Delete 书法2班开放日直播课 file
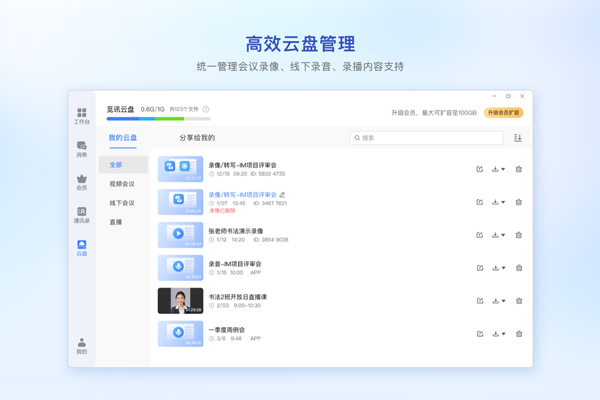The height and width of the screenshot is (400, 600). (x=519, y=301)
